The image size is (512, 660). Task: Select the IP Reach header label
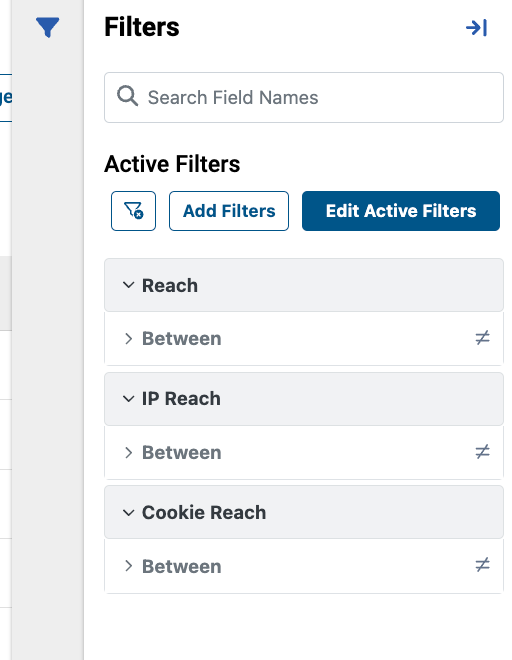(x=181, y=399)
